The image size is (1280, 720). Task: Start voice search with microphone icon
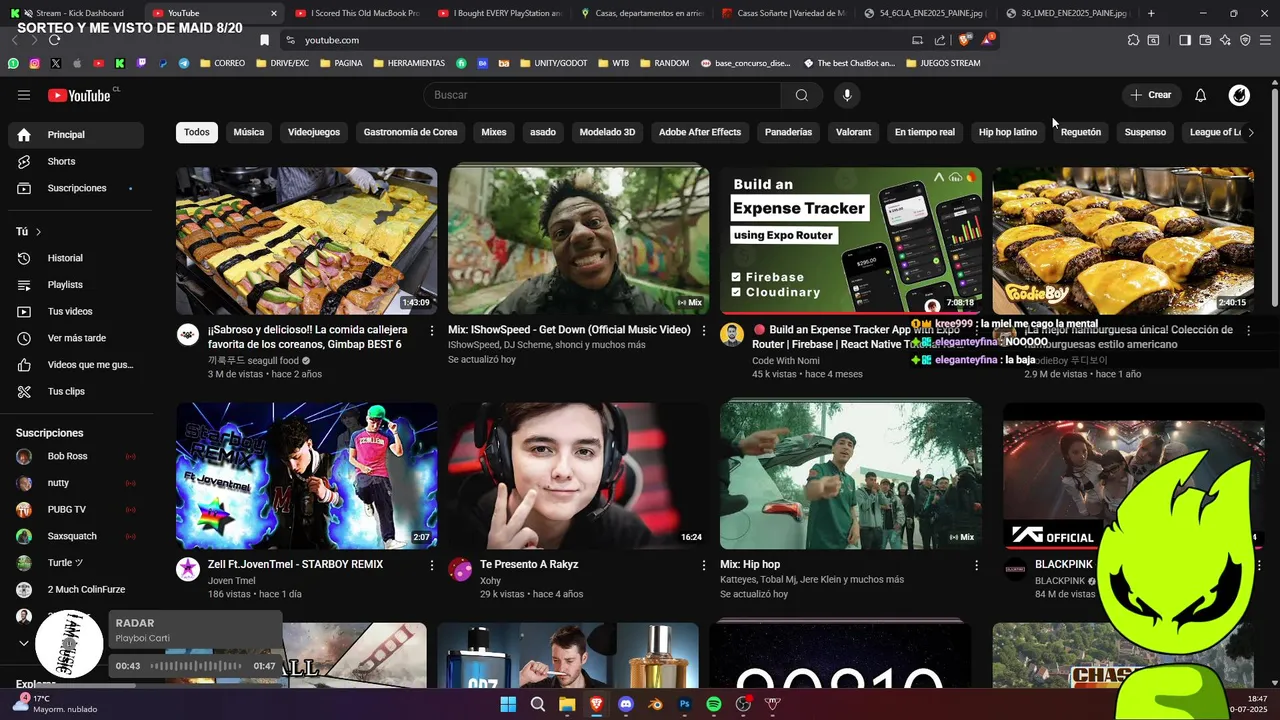point(847,95)
